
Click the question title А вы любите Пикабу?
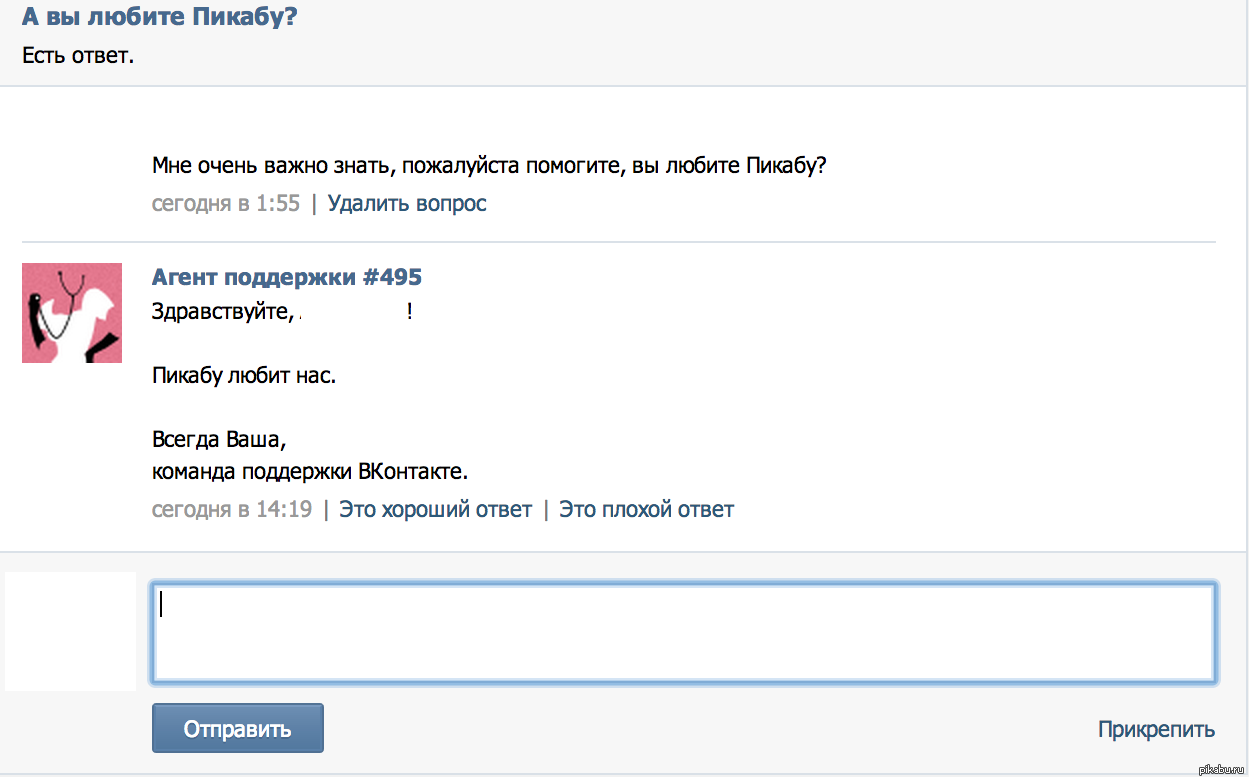click(x=160, y=17)
